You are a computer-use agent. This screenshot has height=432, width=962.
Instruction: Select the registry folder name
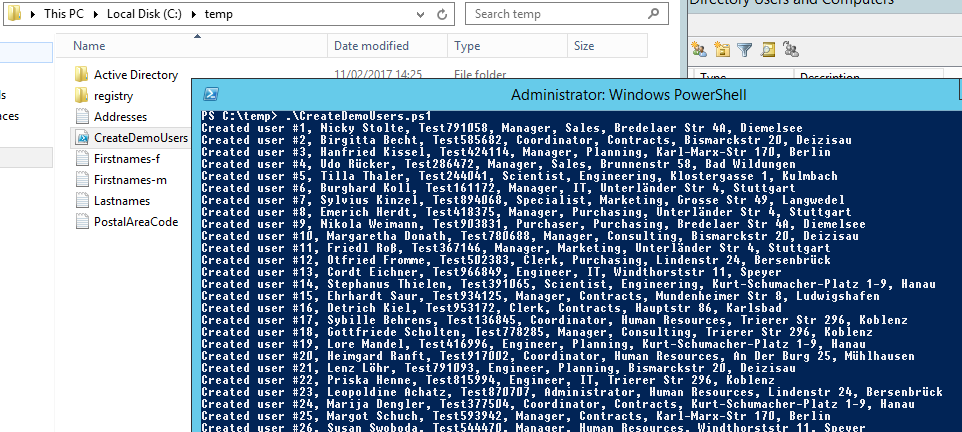(114, 96)
